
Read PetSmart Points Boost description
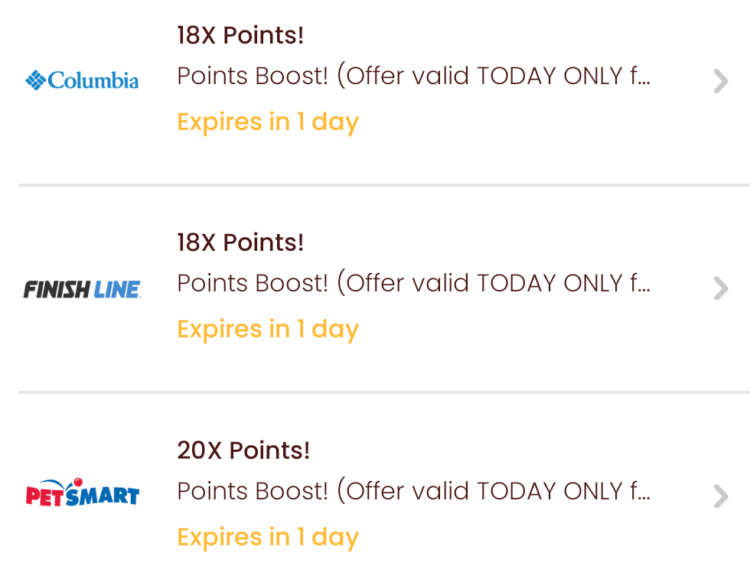coord(414,491)
